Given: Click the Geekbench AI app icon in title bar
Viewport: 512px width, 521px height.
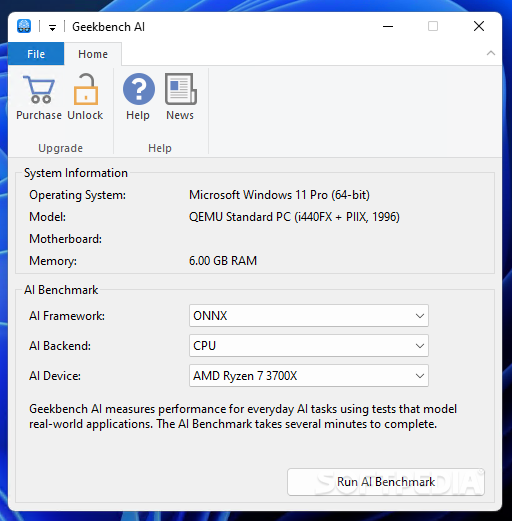Looking at the screenshot, I should (24, 26).
